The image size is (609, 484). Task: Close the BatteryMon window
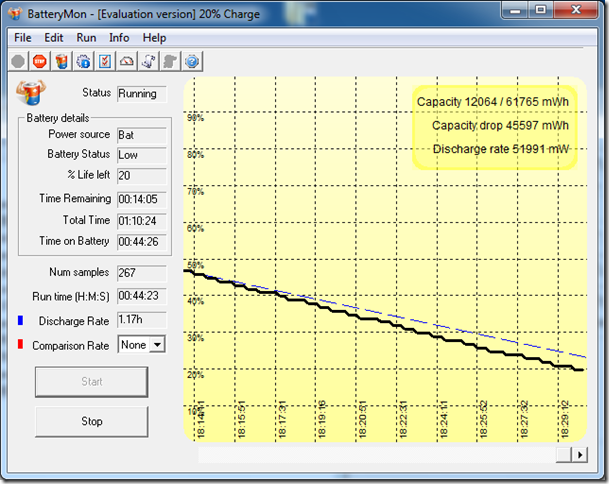(x=576, y=10)
